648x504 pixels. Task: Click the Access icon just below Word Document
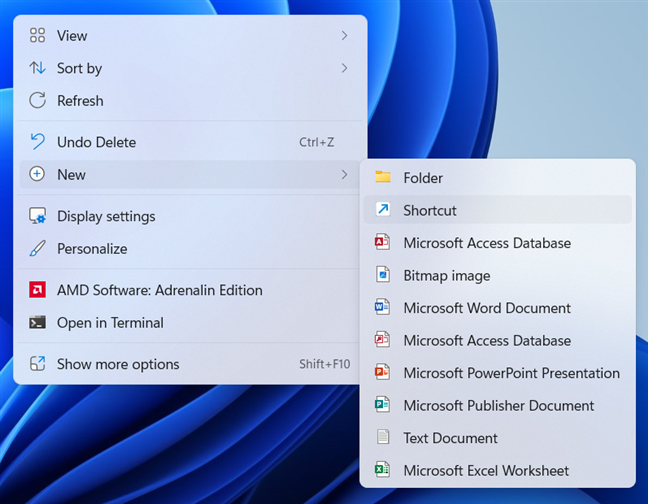click(382, 340)
